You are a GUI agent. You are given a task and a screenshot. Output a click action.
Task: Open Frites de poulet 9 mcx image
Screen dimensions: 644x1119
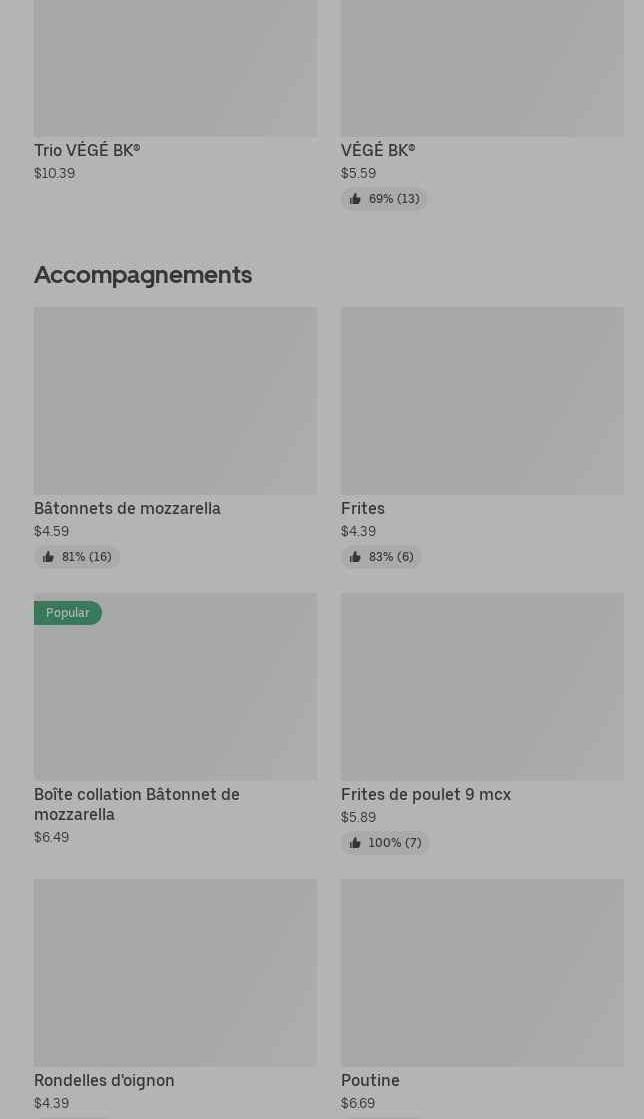tap(482, 686)
